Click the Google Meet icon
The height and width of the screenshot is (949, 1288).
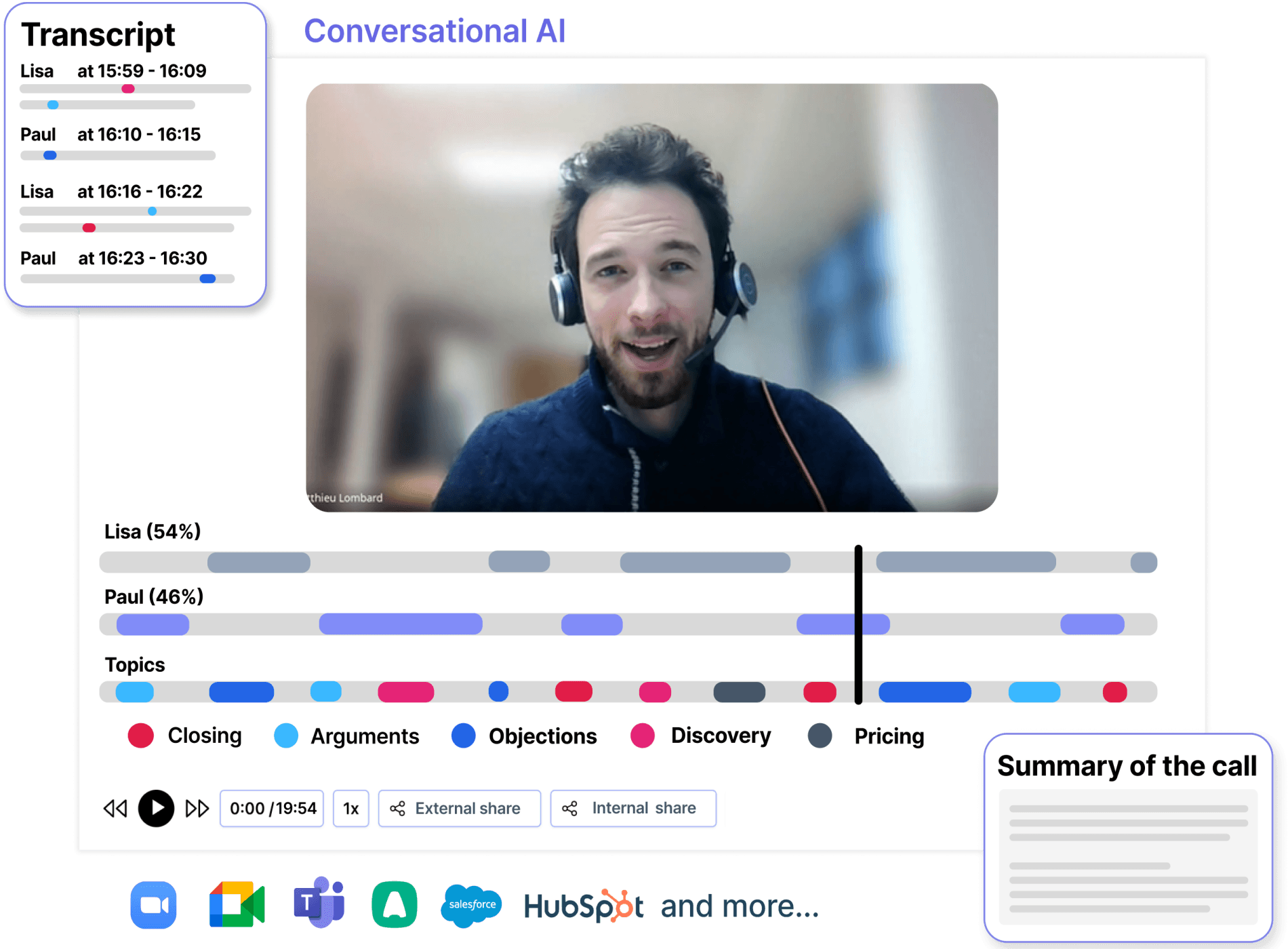[236, 905]
